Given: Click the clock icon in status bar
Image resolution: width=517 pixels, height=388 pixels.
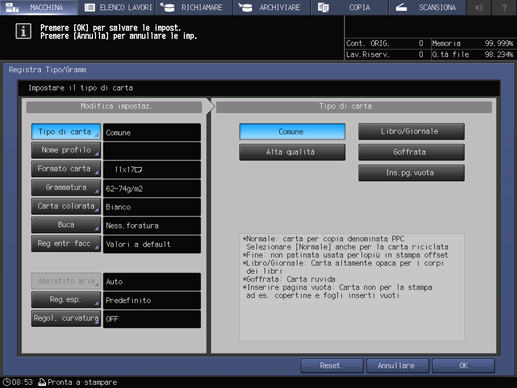Looking at the screenshot, I should point(6,382).
